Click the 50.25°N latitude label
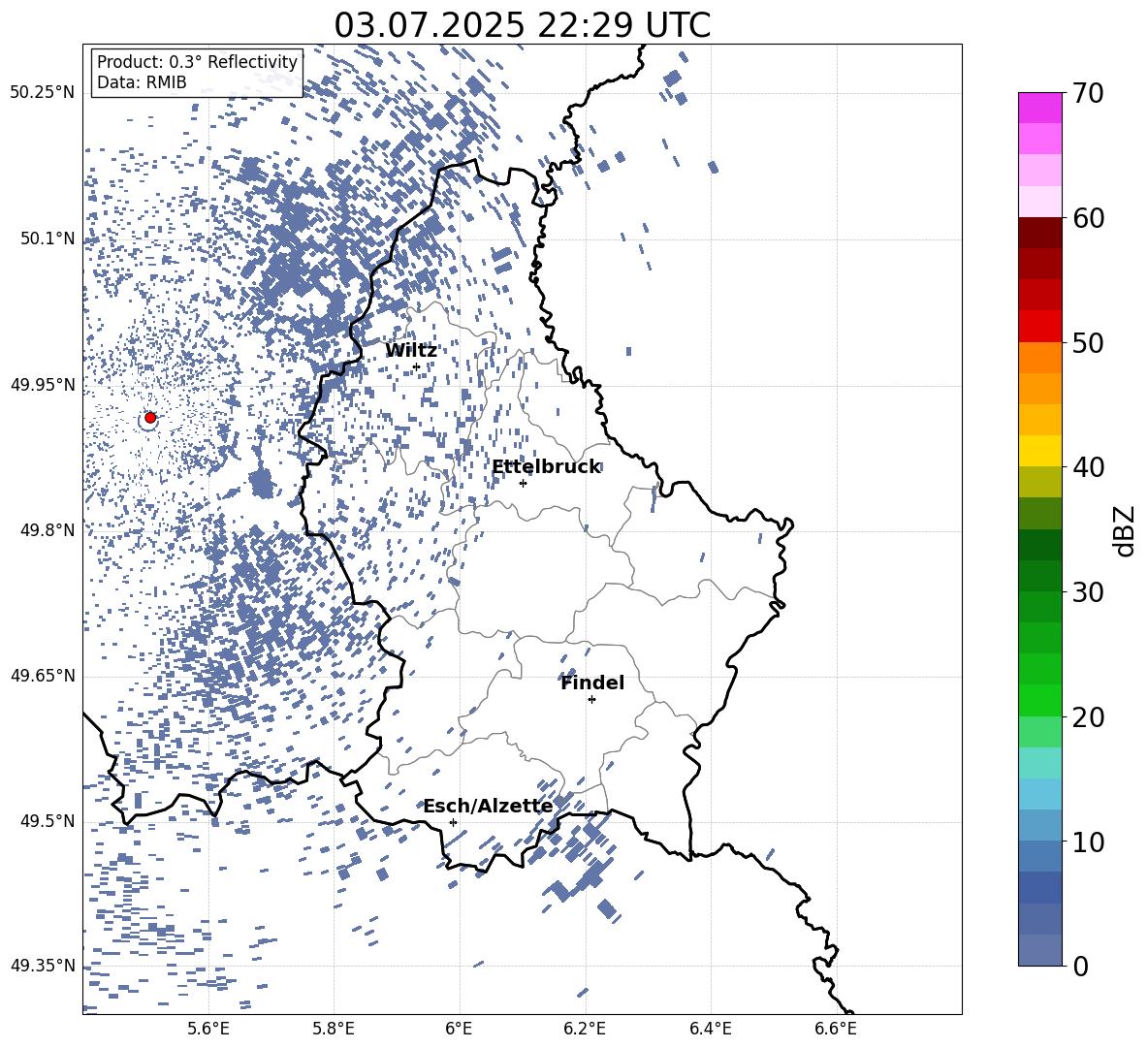The height and width of the screenshot is (1048, 1148). point(43,93)
